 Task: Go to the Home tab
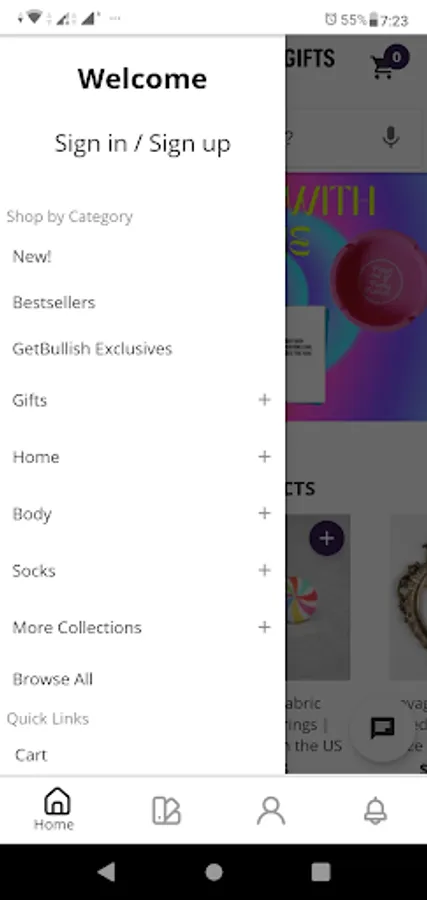point(54,809)
